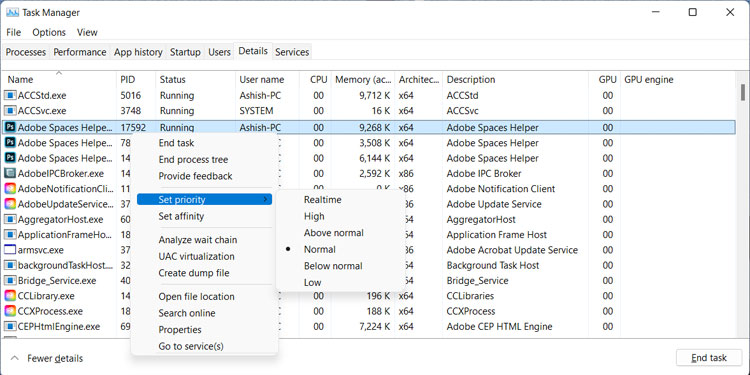Screen dimensions: 750x375
Task: Collapse view with Fewer details chevron
Action: click(x=15, y=358)
